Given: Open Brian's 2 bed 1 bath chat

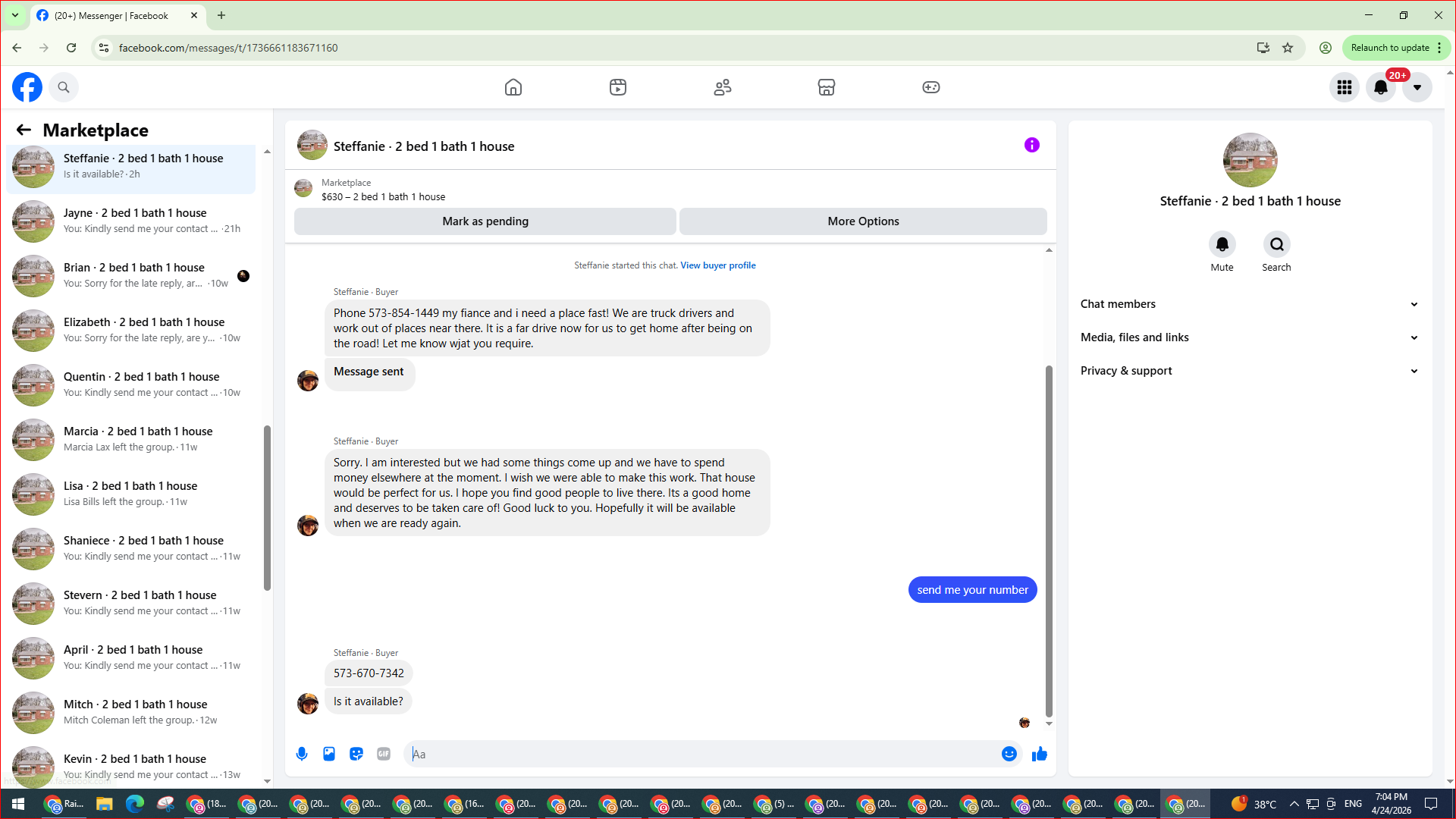Looking at the screenshot, I should point(131,275).
